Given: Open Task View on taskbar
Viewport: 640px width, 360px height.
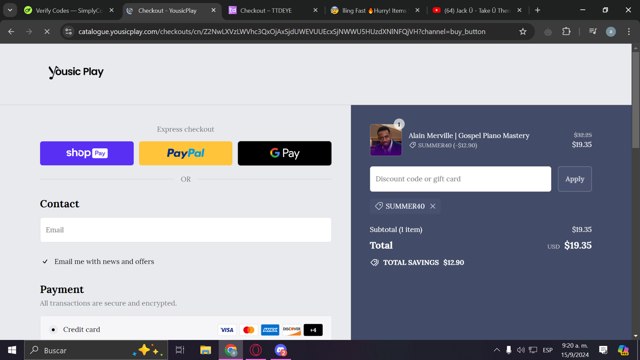Looking at the screenshot, I should click(180, 350).
